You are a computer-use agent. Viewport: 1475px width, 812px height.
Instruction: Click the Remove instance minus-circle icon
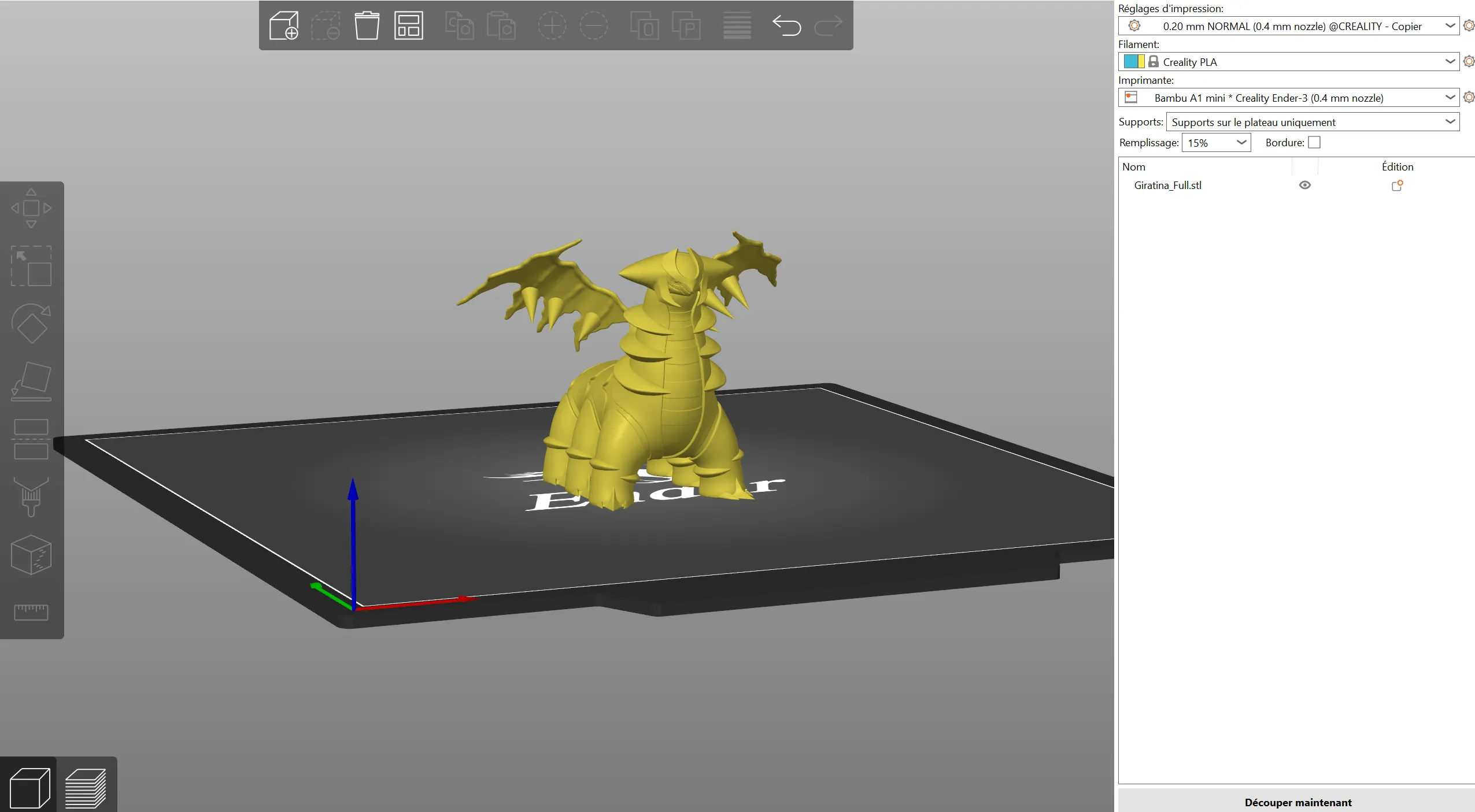point(594,25)
